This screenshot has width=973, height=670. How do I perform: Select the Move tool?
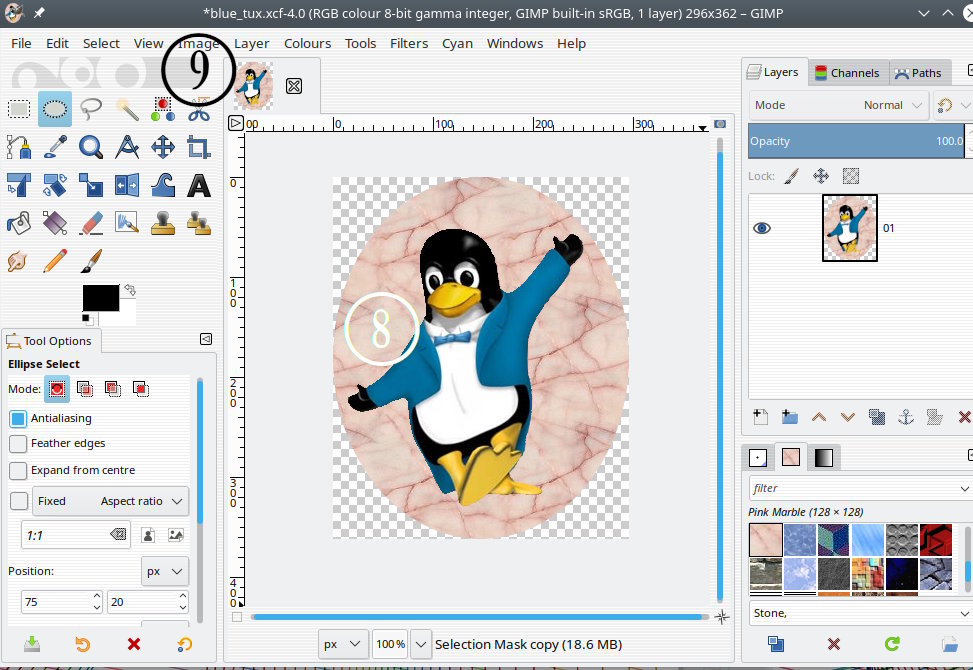[x=163, y=148]
